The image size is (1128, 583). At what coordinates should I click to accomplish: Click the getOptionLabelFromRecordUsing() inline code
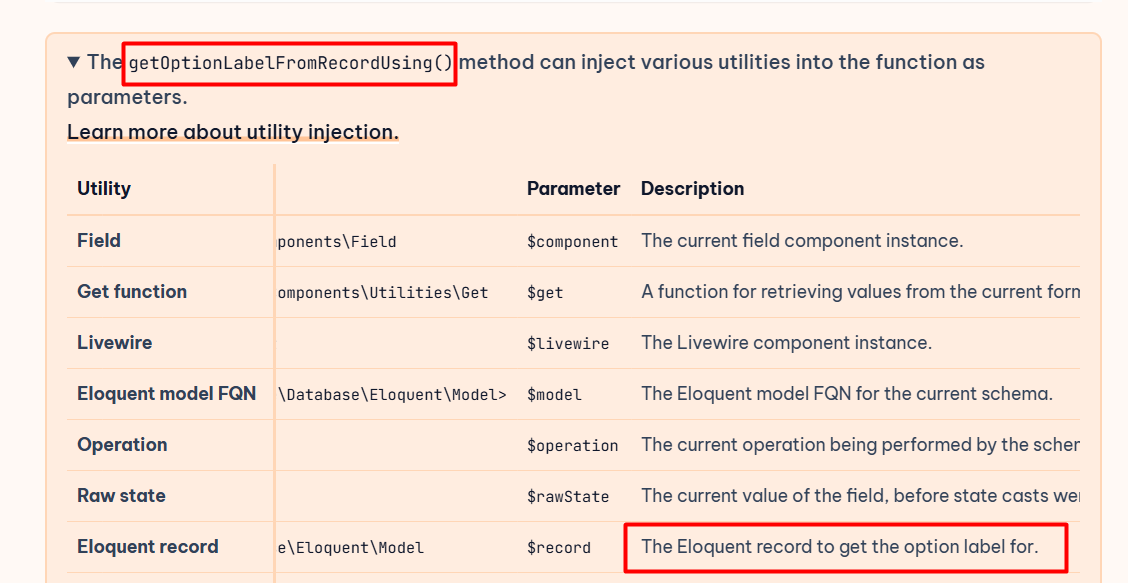pos(291,63)
